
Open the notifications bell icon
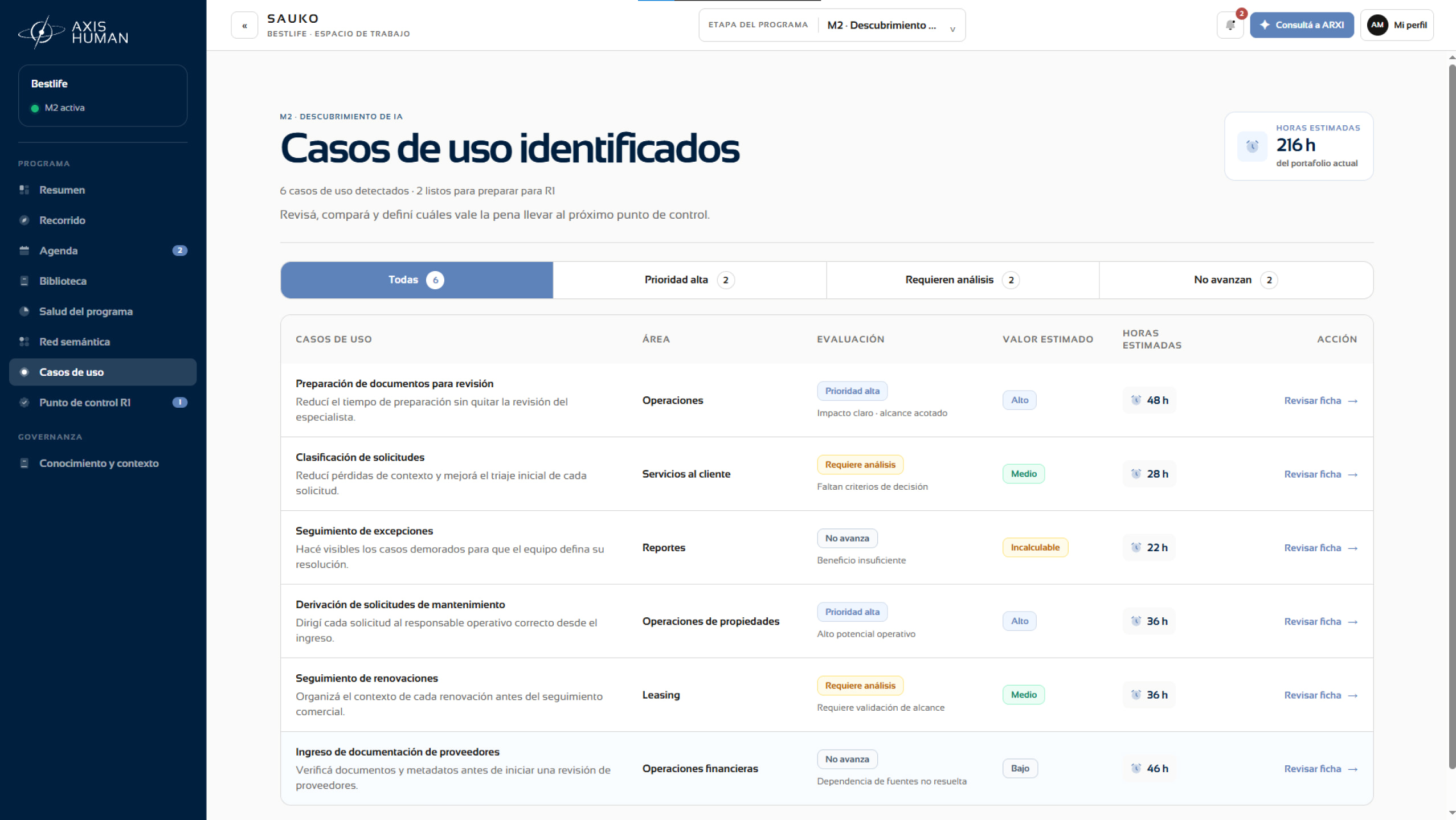(1230, 25)
